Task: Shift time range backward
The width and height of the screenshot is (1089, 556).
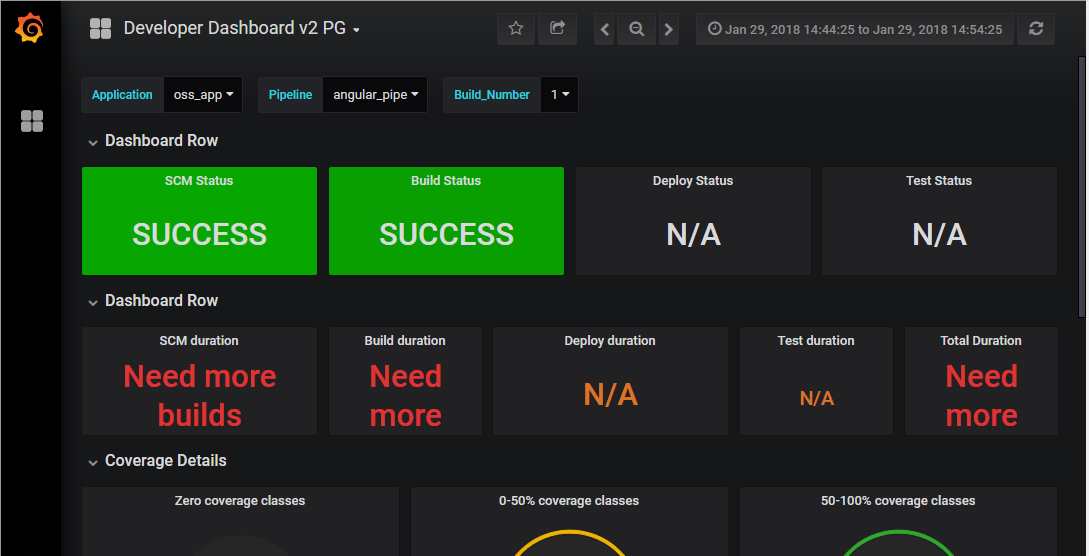Action: tap(605, 30)
